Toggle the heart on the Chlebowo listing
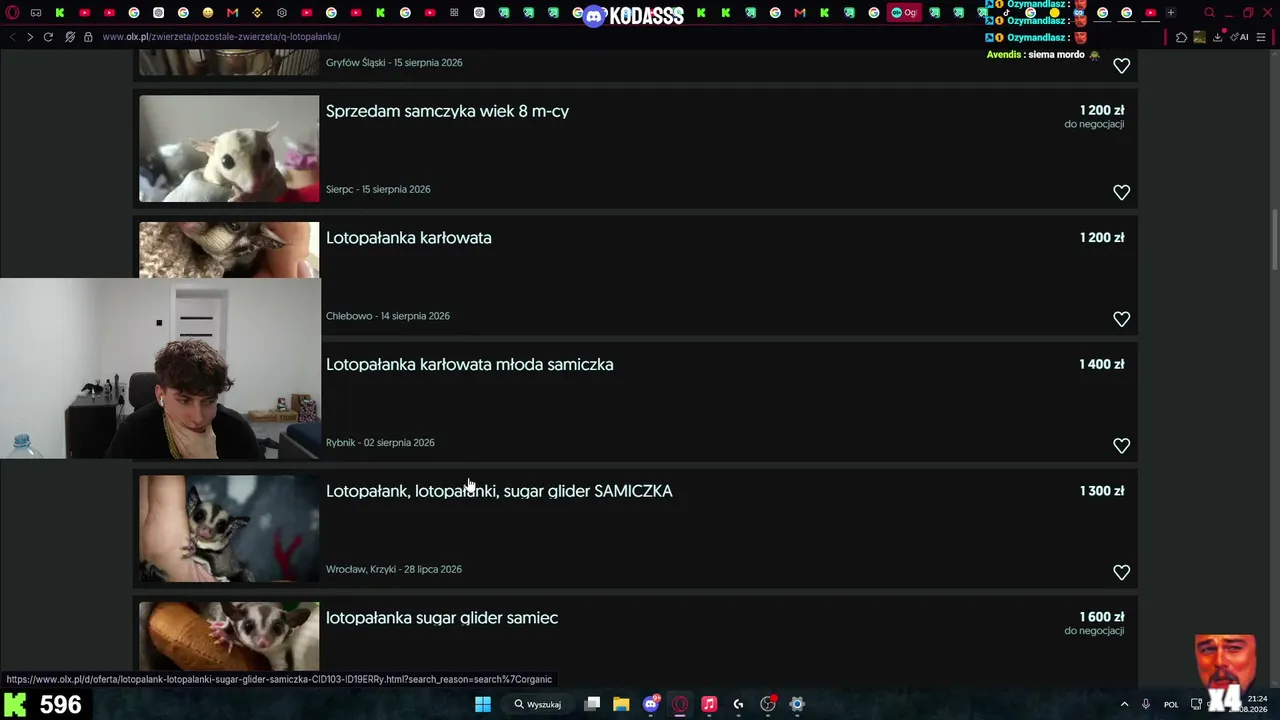The width and height of the screenshot is (1280, 720). point(1121,319)
